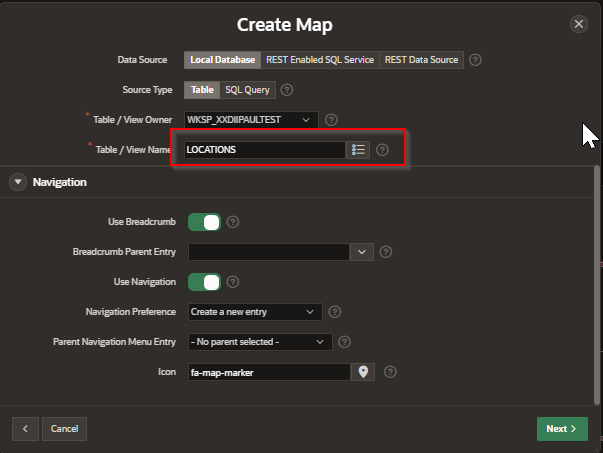Go to Next wizard step
603x453 pixels.
pyautogui.click(x=562, y=429)
